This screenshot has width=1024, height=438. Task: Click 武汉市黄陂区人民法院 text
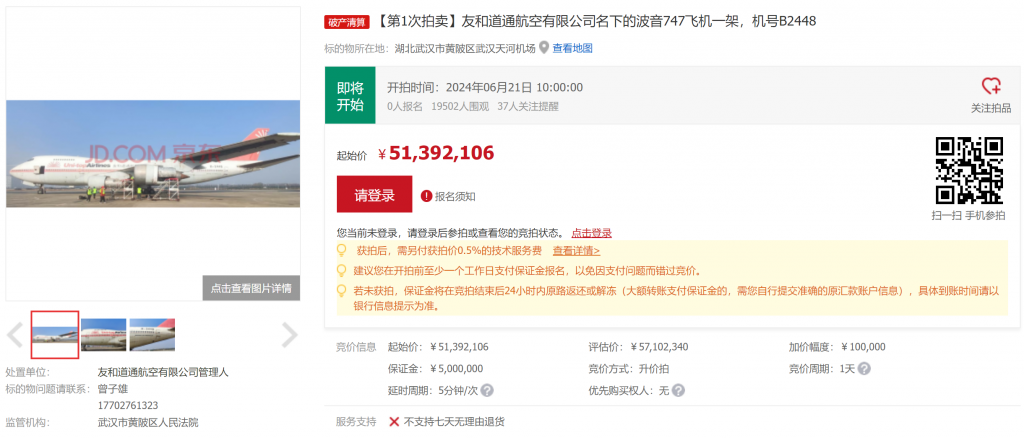(148, 422)
